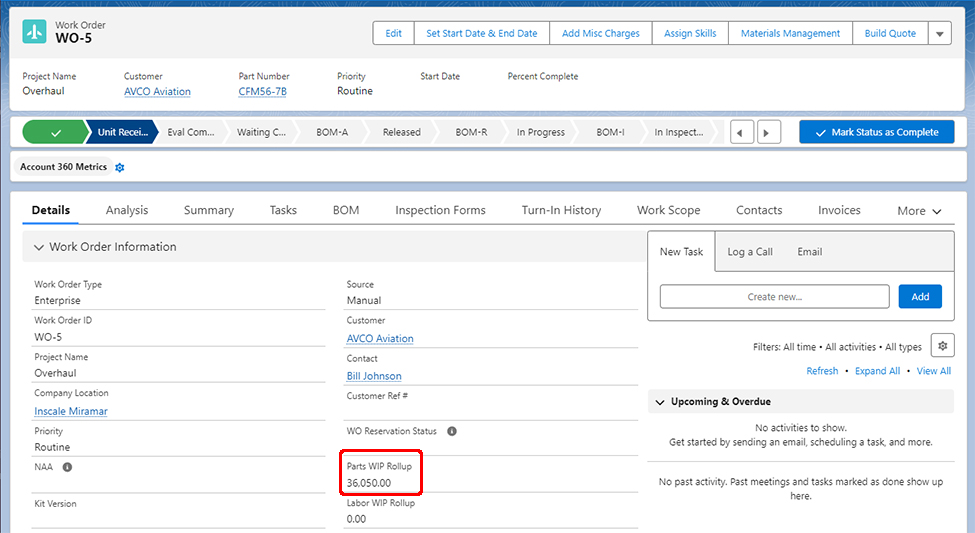Open Inscale Miramar location link
975x533 pixels.
point(71,411)
